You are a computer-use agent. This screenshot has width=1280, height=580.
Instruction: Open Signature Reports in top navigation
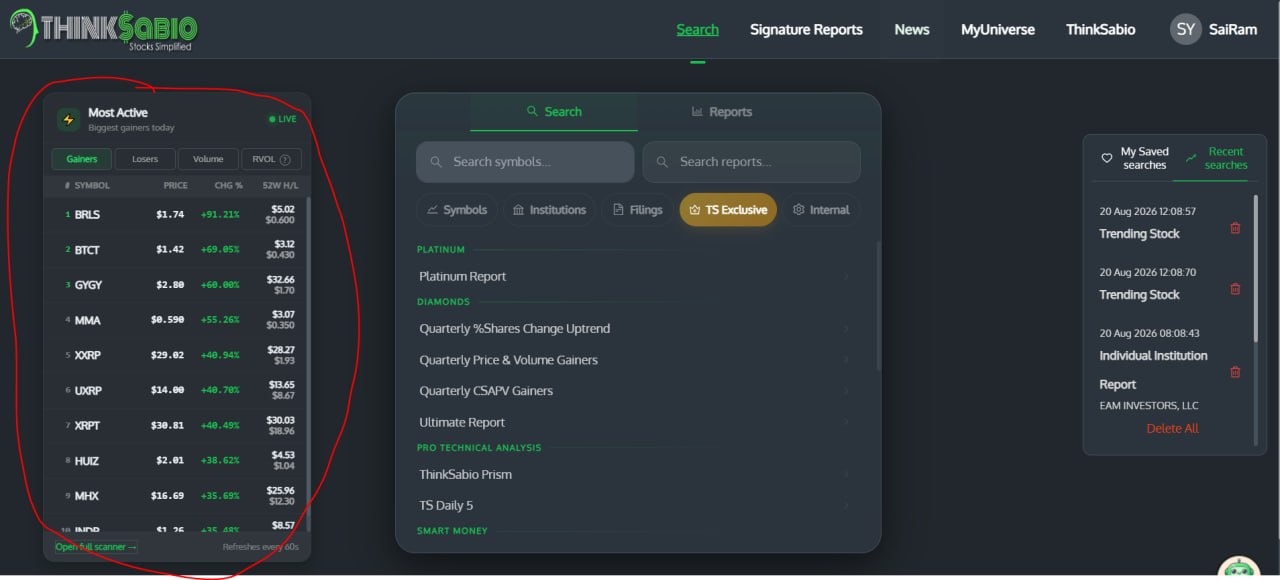[x=806, y=30]
